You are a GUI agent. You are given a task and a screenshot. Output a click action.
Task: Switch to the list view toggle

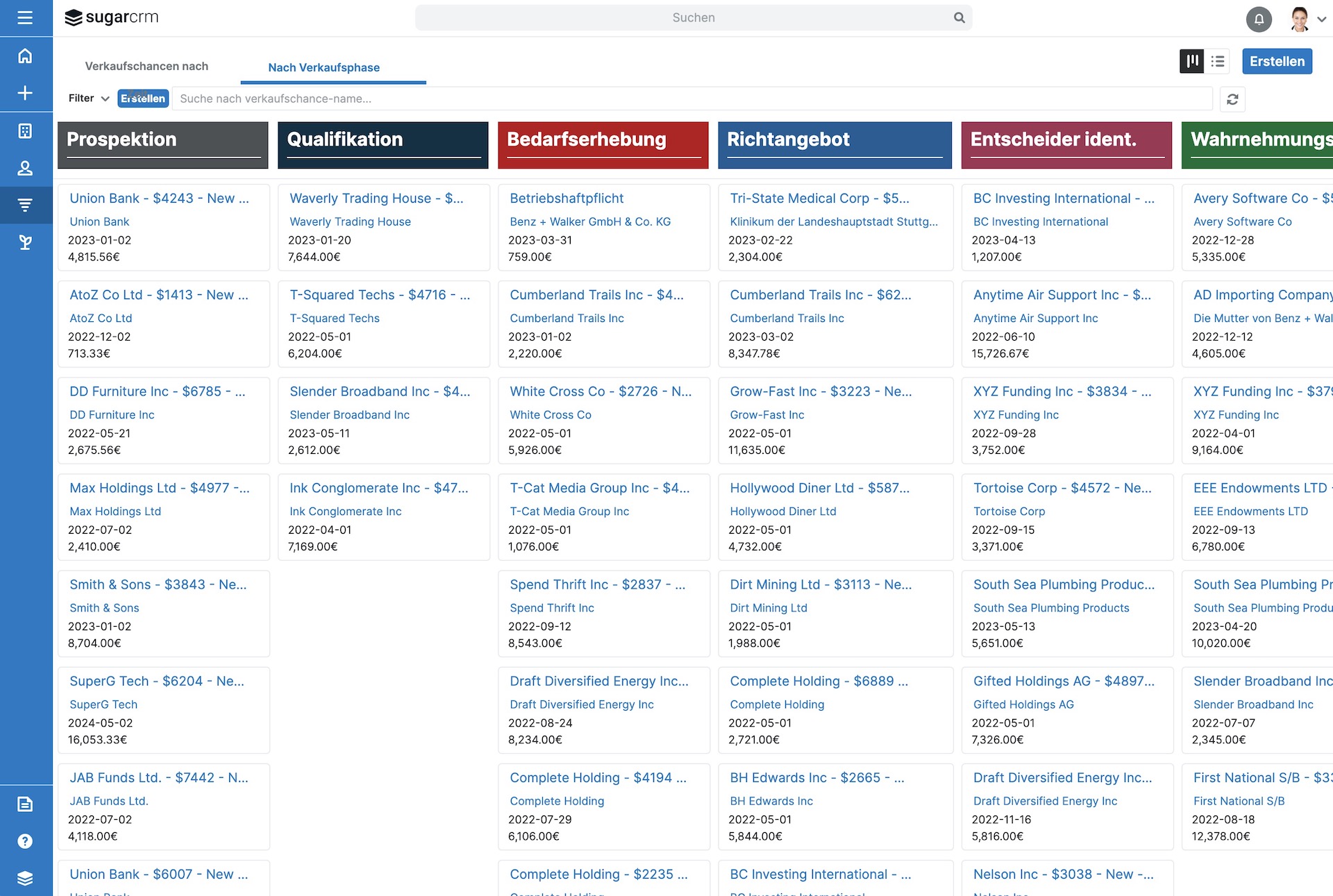pos(1218,61)
